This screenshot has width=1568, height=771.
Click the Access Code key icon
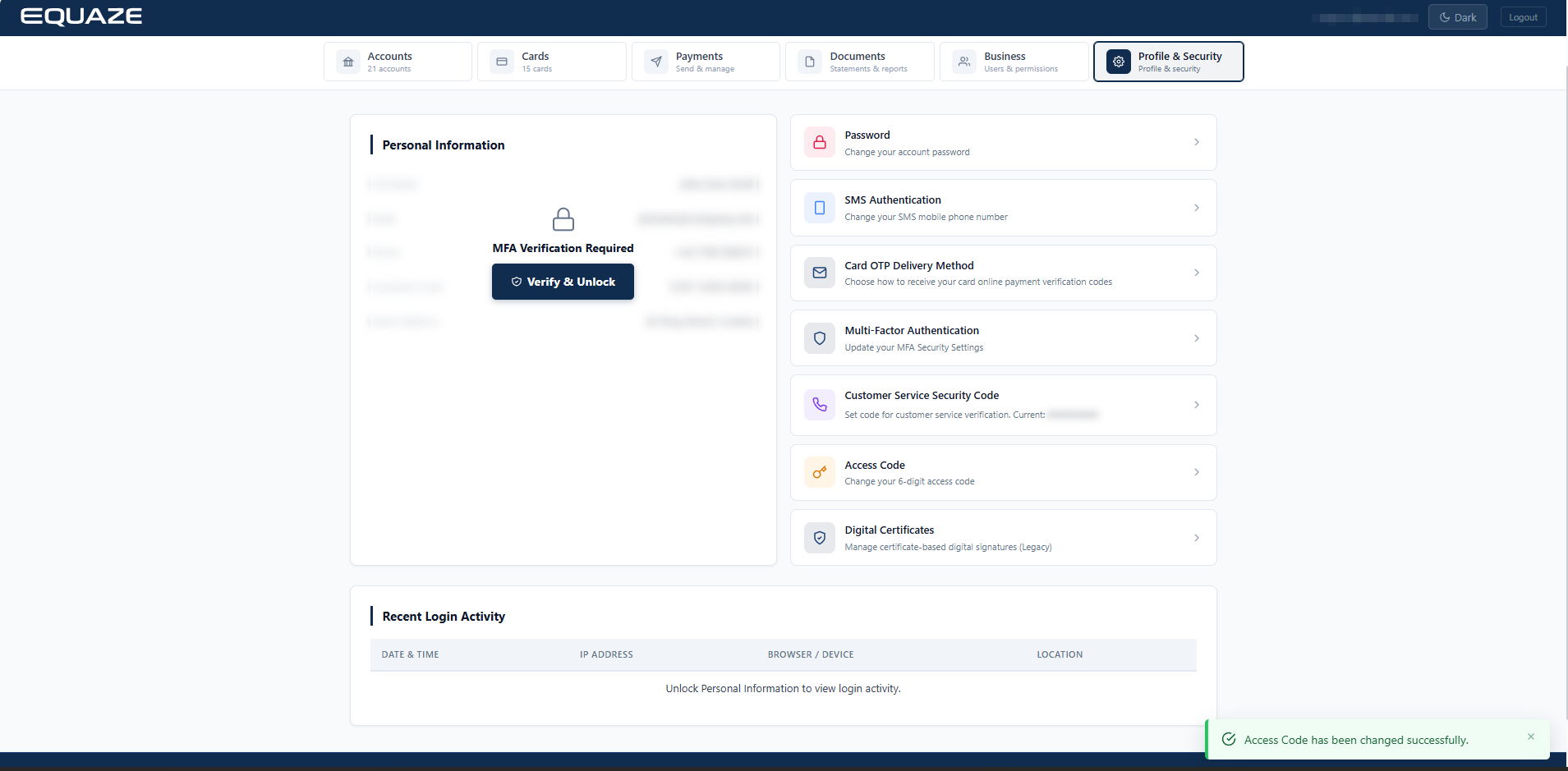click(820, 472)
